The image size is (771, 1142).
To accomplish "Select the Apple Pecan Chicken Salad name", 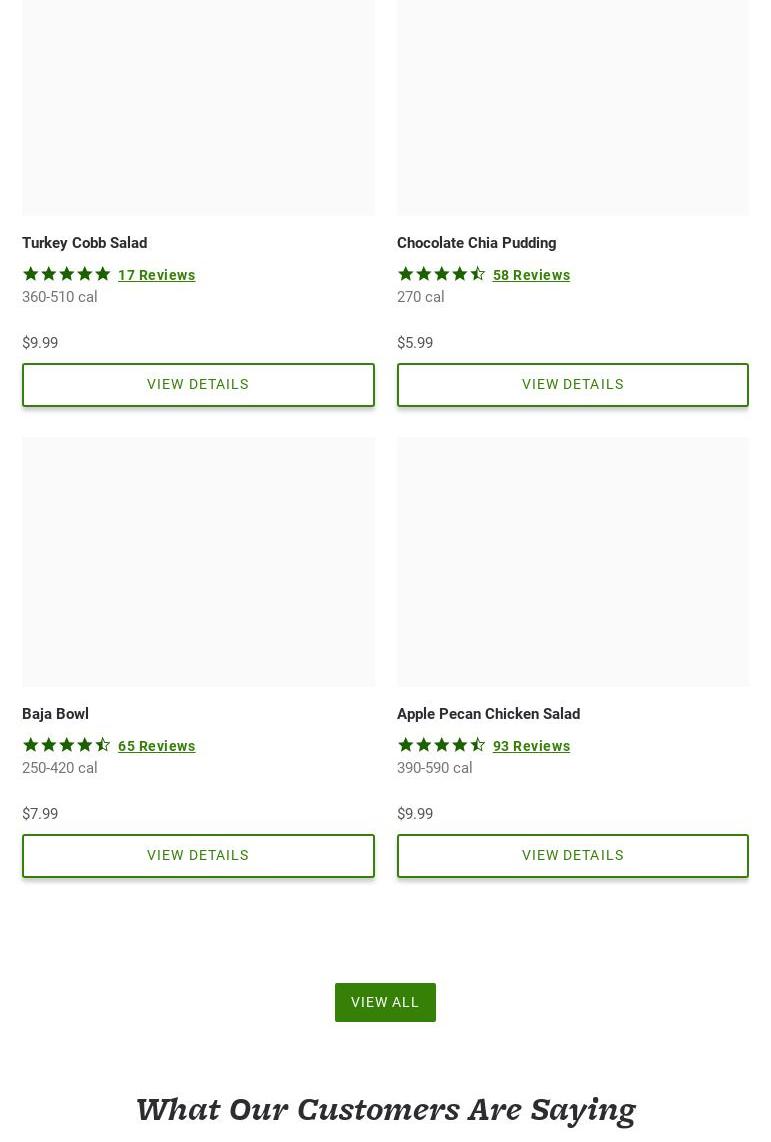I will pos(488,714).
